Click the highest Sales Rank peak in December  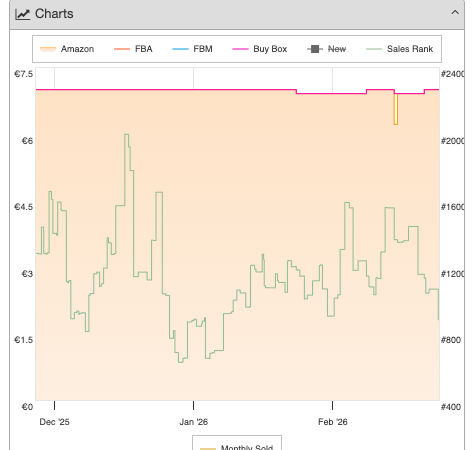[127, 135]
